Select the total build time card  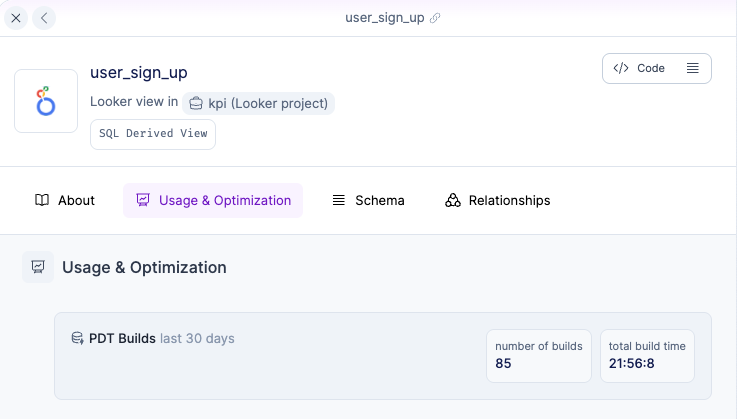(x=647, y=355)
